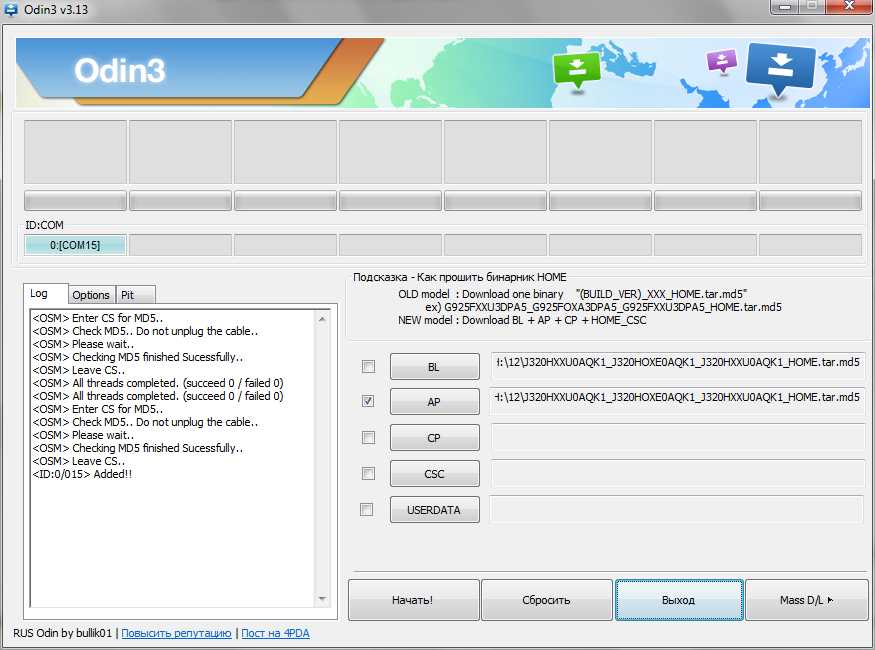This screenshot has height=650, width=875.
Task: Click the large blue download icon in banner
Action: tap(780, 68)
